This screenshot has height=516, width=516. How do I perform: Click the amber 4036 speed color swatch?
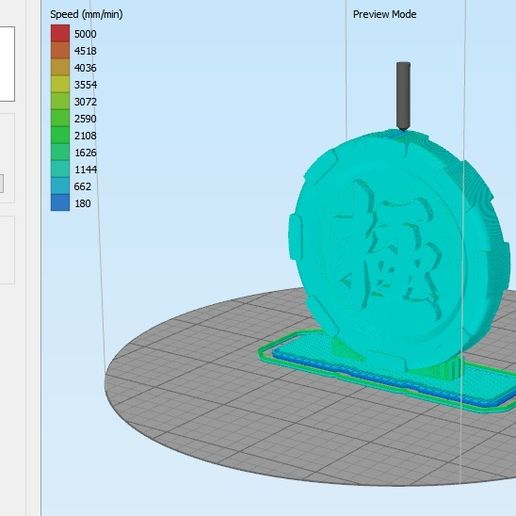tap(60, 67)
